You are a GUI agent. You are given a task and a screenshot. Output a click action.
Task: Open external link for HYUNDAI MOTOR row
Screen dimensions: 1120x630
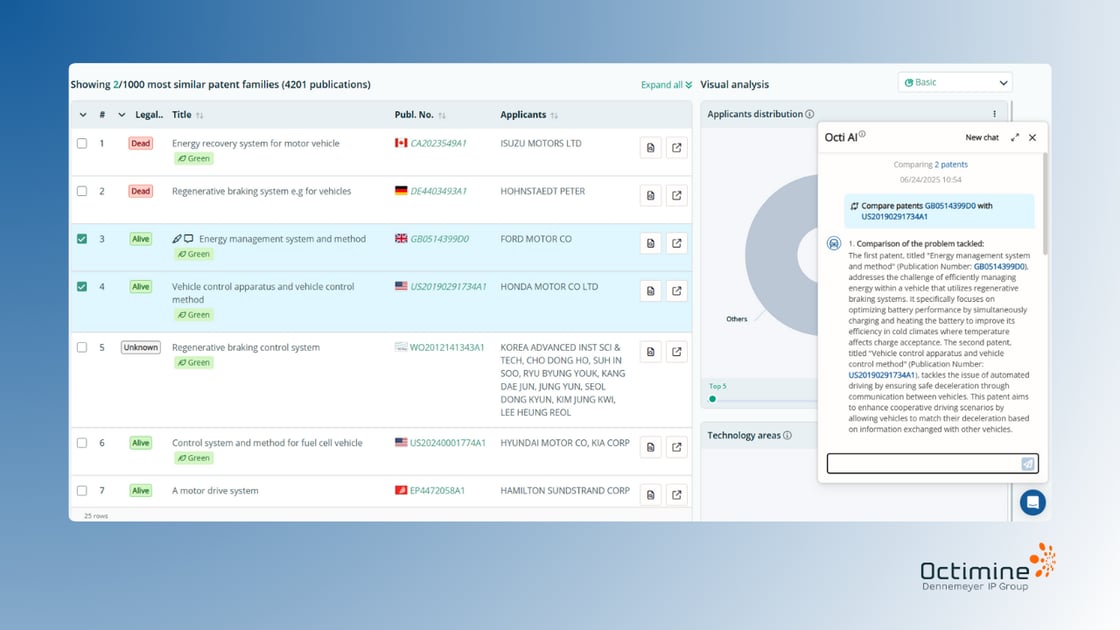pyautogui.click(x=676, y=447)
